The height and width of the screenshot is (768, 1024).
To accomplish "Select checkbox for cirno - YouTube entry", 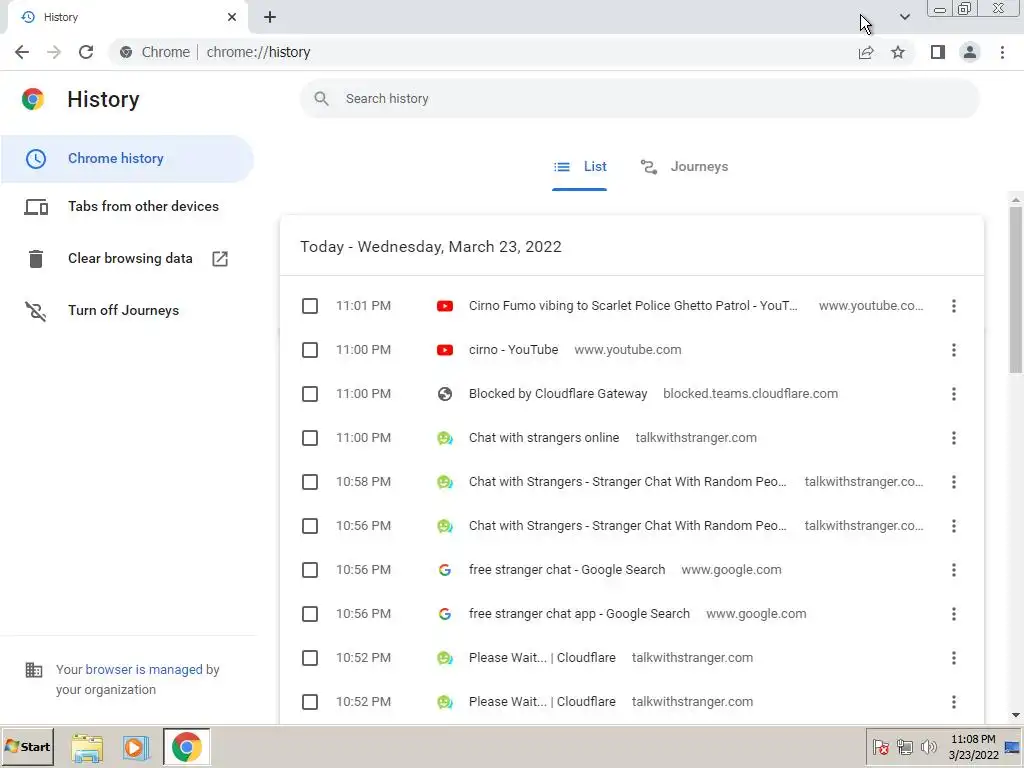I will [310, 350].
